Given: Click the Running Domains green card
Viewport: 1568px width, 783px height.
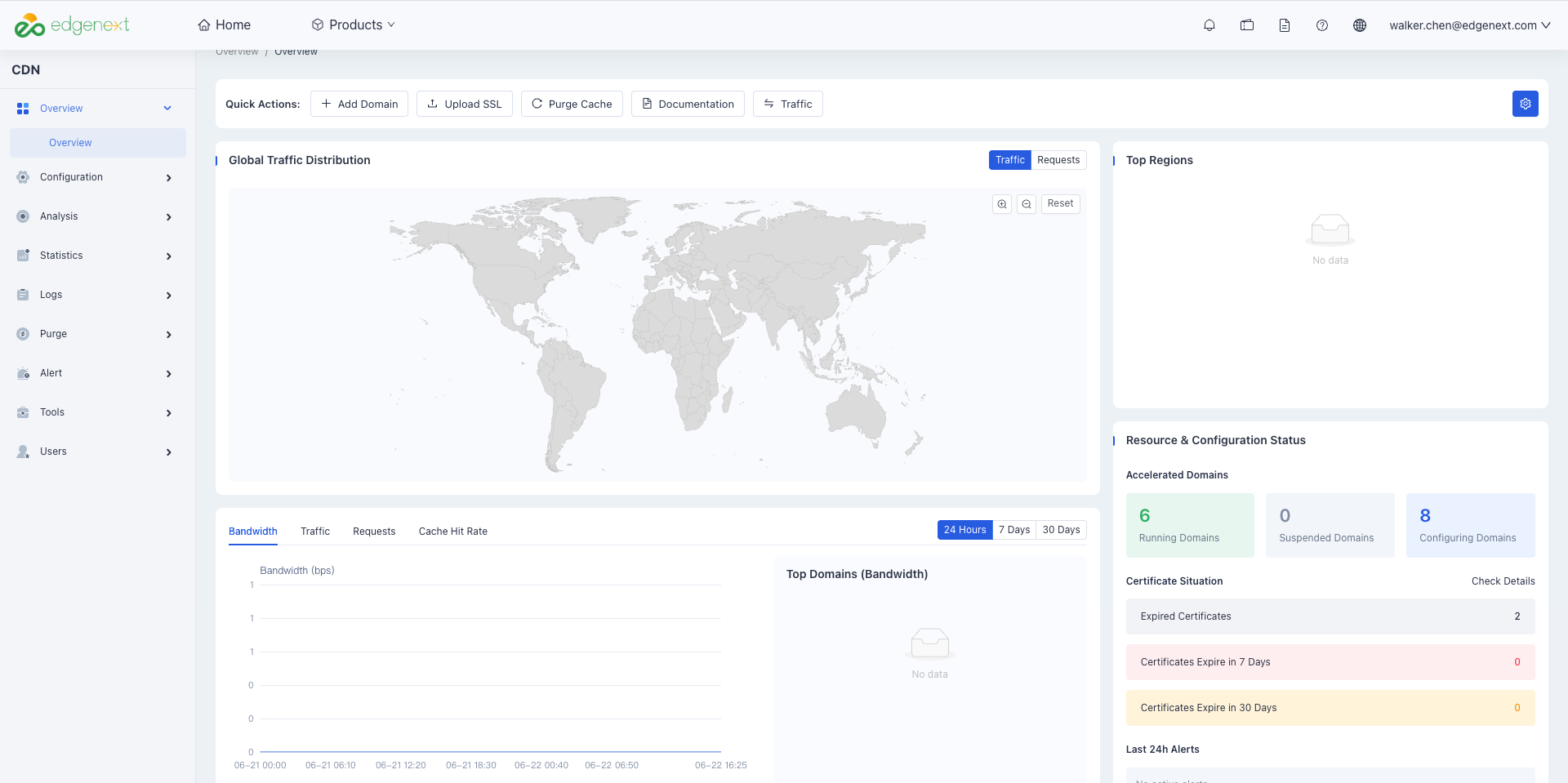Looking at the screenshot, I should coord(1190,525).
